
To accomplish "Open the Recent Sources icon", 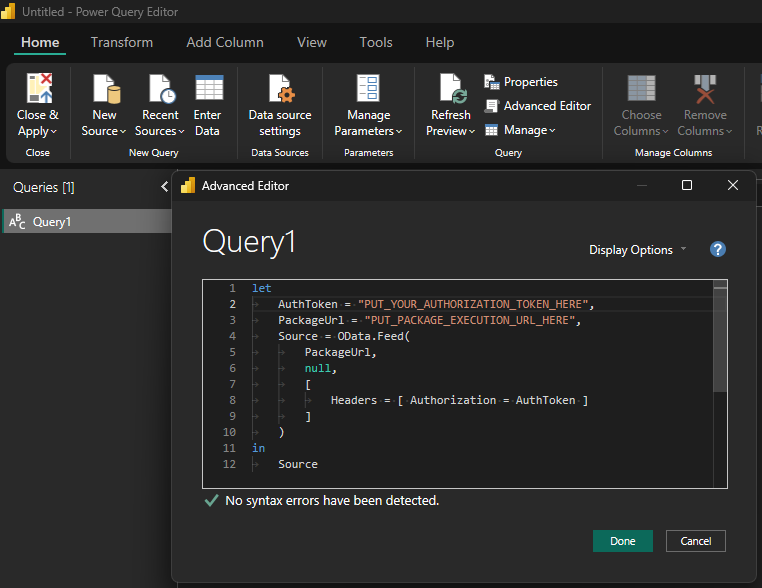I will 161,89.
